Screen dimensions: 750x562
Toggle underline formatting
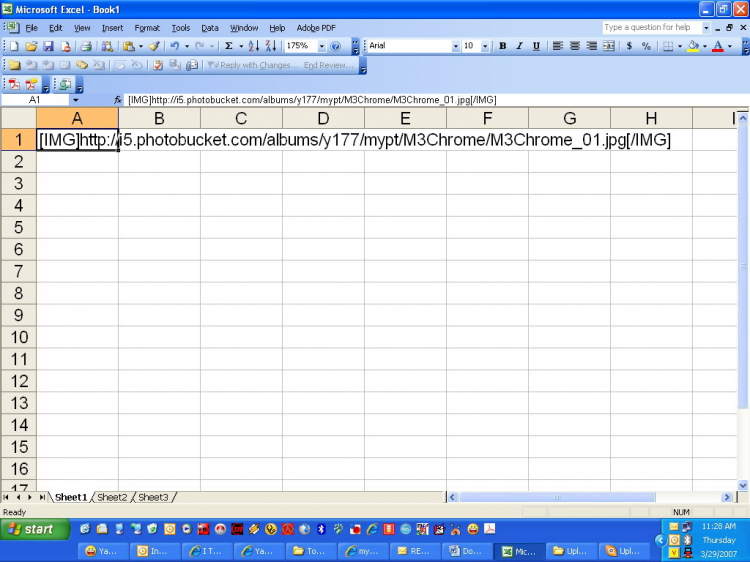[537, 46]
